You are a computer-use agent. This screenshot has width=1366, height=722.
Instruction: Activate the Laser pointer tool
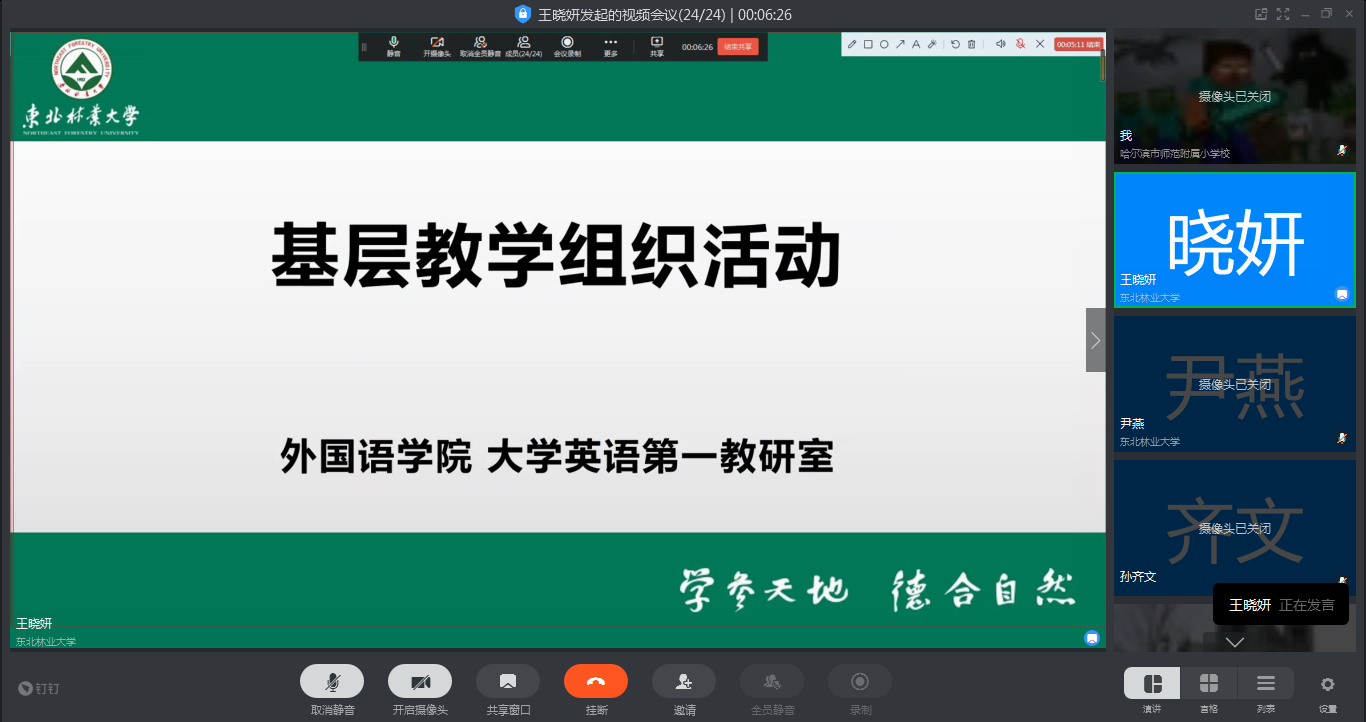(x=933, y=44)
